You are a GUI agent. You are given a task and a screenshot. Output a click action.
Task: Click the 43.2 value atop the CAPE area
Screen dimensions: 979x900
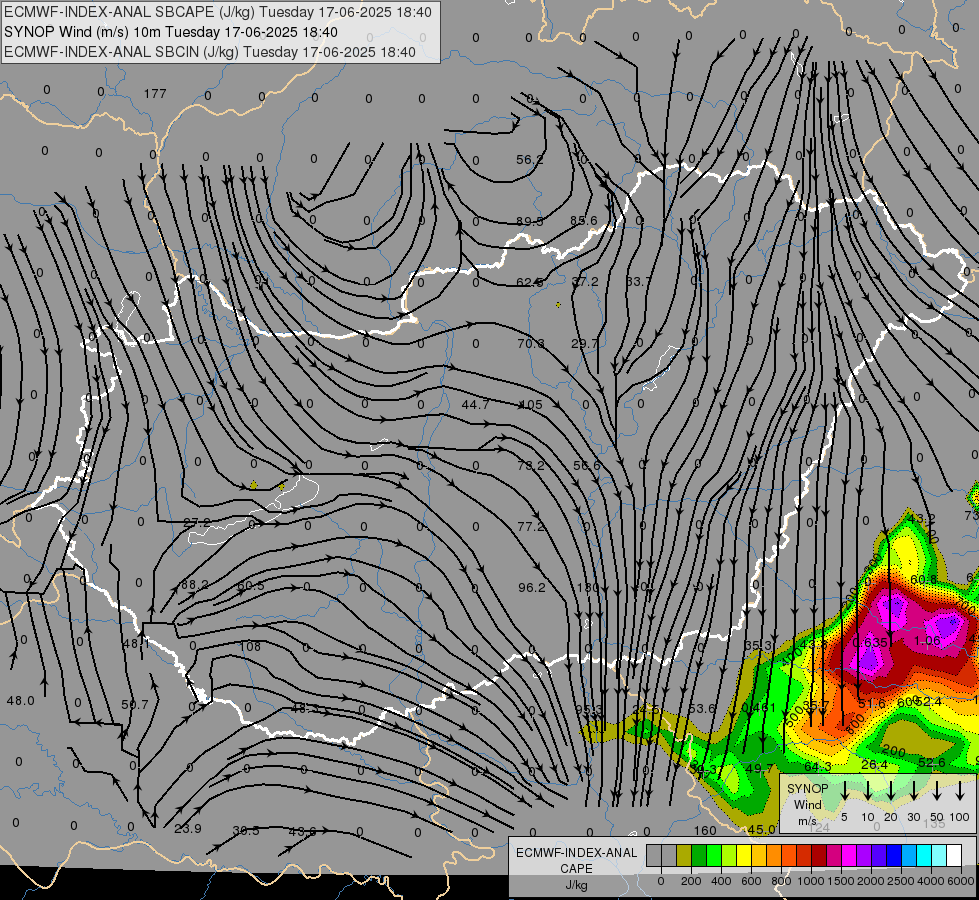(921, 519)
